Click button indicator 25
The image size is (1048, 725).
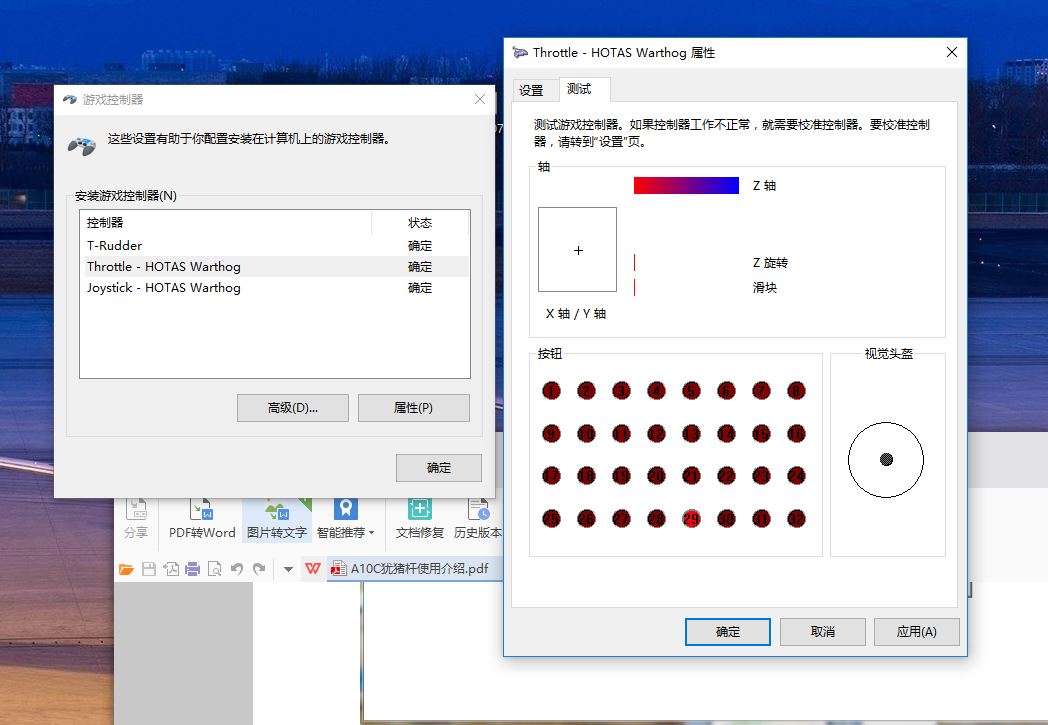point(551,519)
